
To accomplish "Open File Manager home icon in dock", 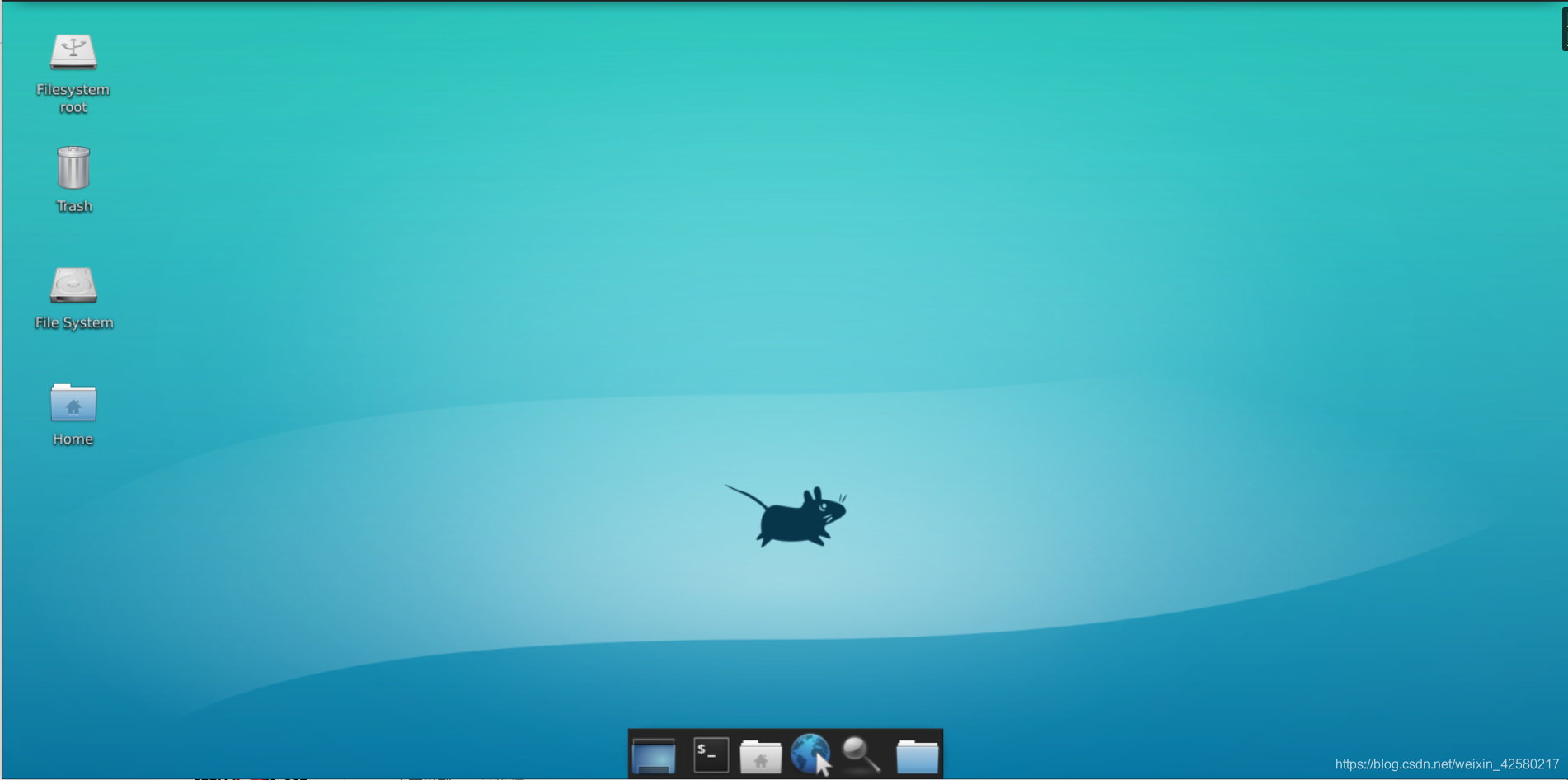I will pyautogui.click(x=760, y=755).
